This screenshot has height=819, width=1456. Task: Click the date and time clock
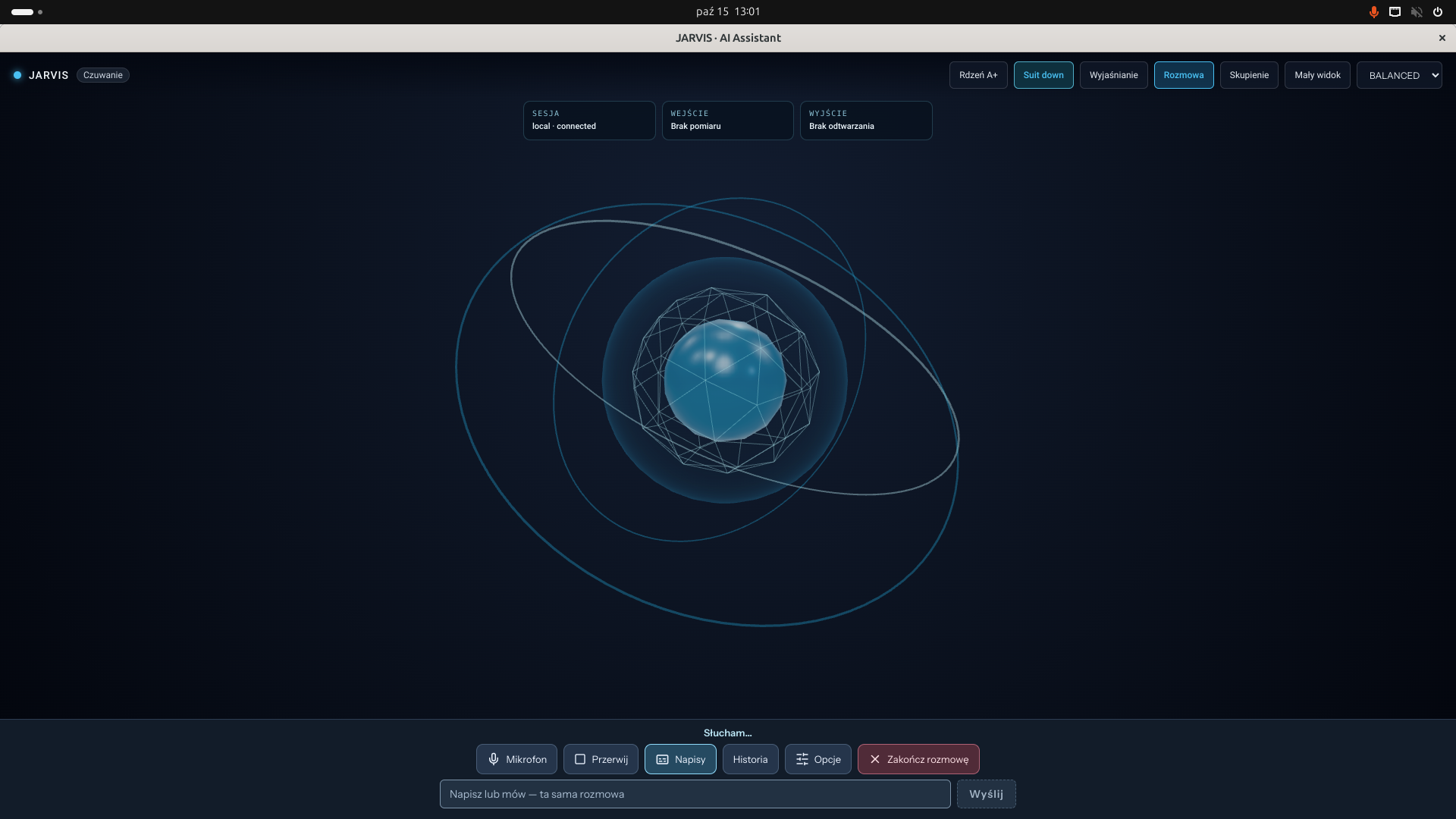tap(728, 11)
